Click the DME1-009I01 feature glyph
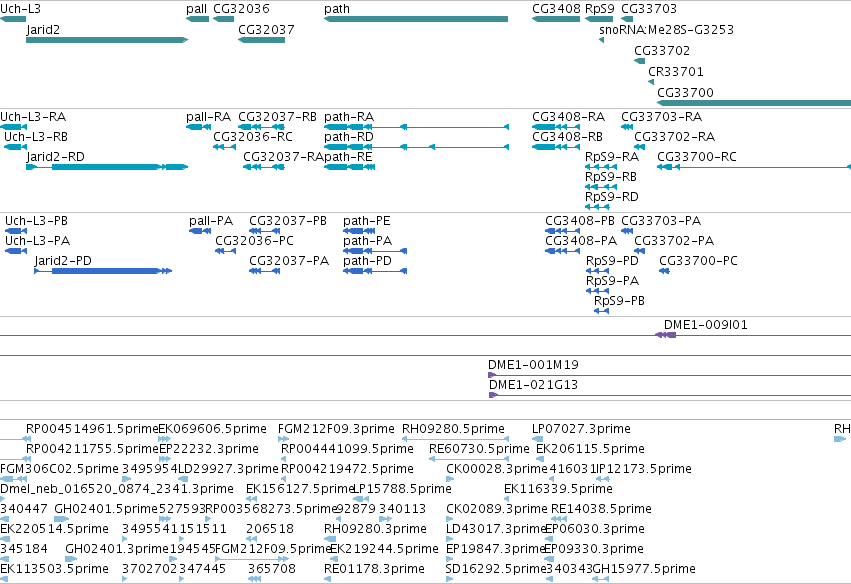Image resolution: width=851 pixels, height=584 pixels. [666, 335]
